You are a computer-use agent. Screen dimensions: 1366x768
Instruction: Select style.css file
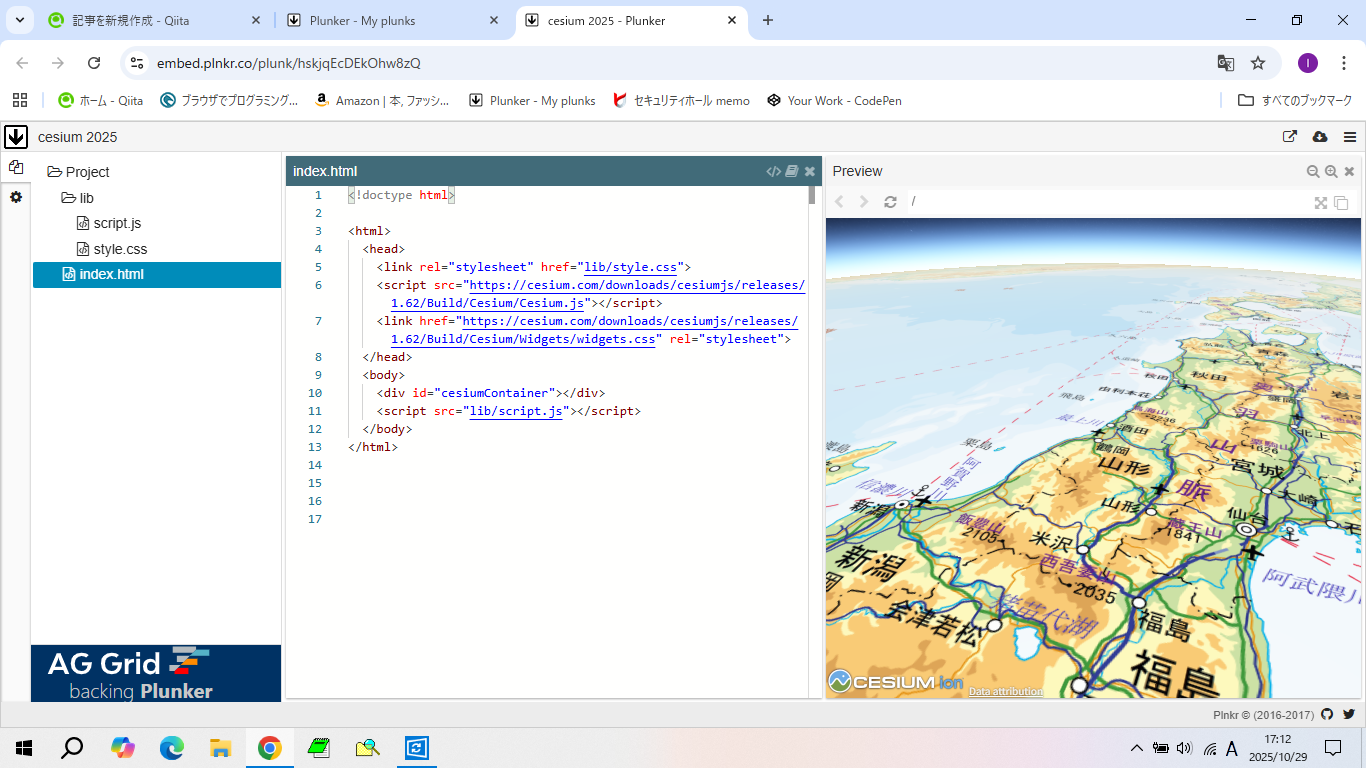119,249
